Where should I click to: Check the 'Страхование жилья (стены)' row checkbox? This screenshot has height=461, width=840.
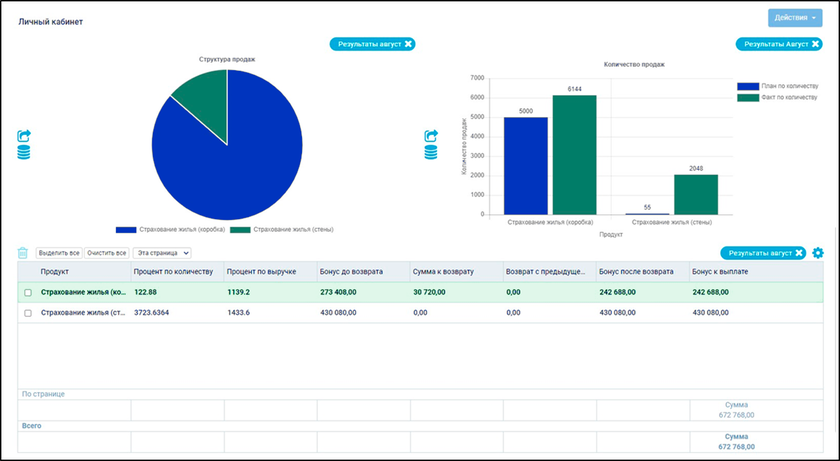(28, 313)
